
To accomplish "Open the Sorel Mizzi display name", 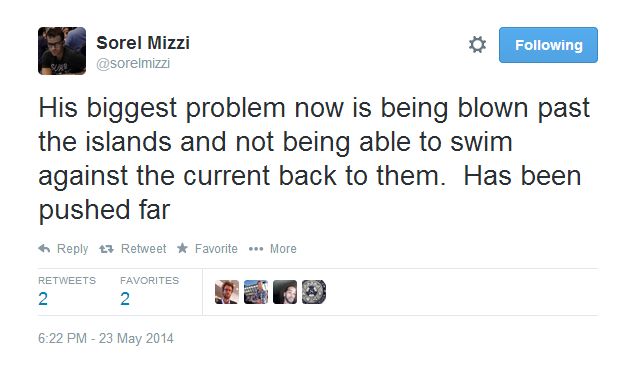I will [x=143, y=43].
